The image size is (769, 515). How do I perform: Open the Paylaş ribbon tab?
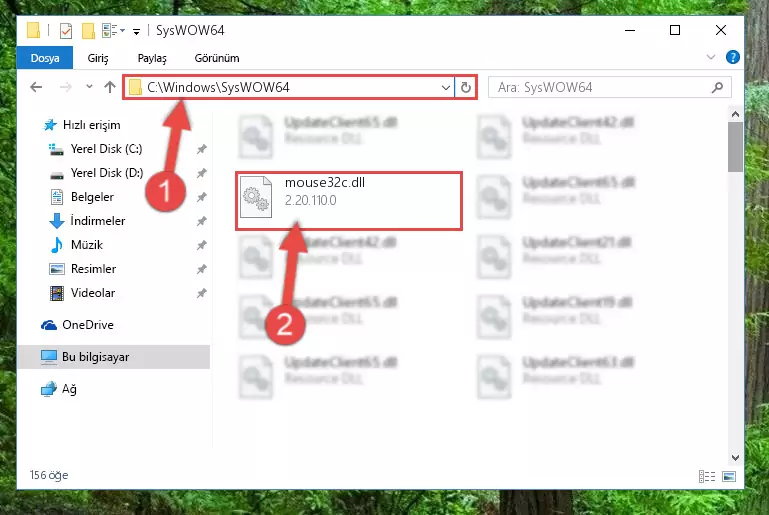click(x=152, y=58)
